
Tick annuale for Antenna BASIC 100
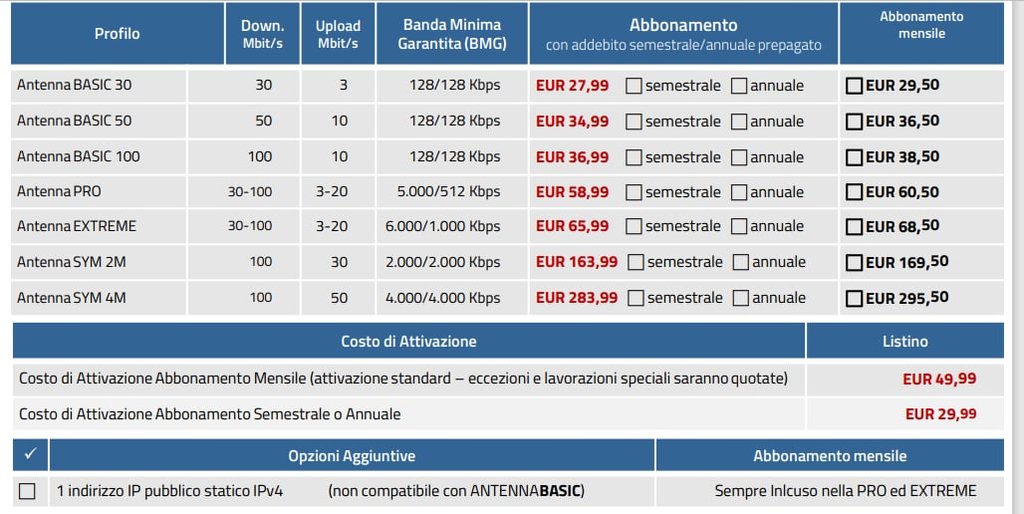click(739, 157)
